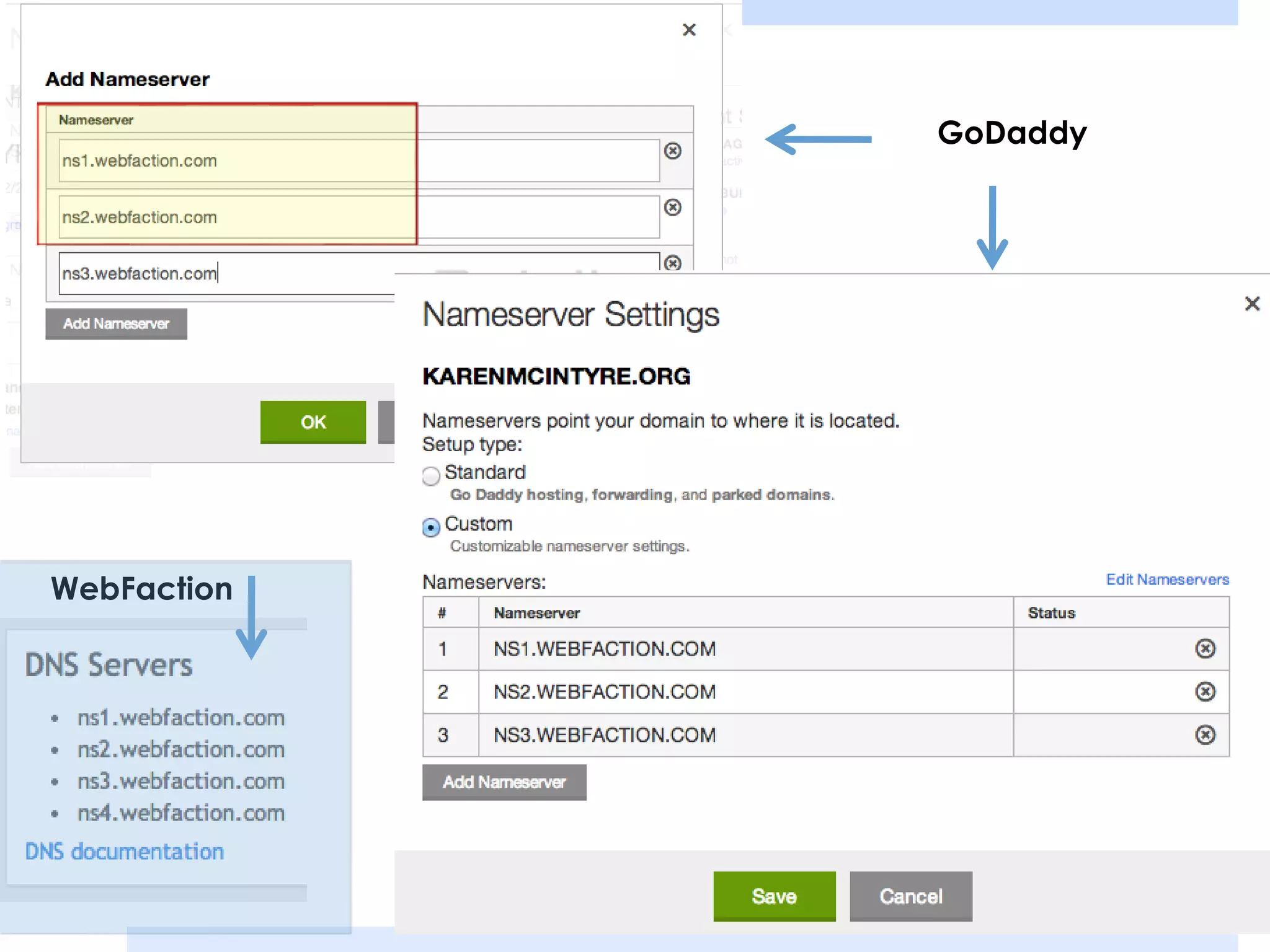
Task: Click ns1.webfaction.com in the DNS Servers list
Action: coord(181,718)
